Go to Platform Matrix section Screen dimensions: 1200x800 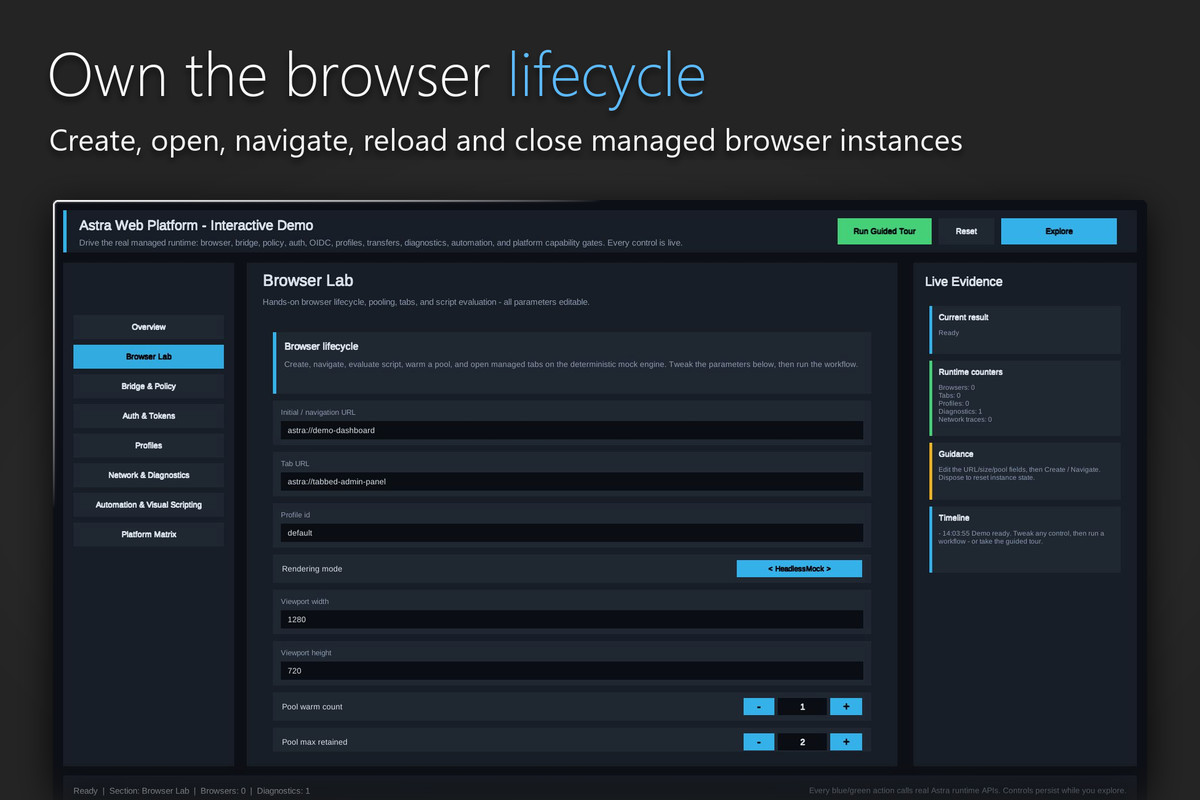[x=149, y=534]
